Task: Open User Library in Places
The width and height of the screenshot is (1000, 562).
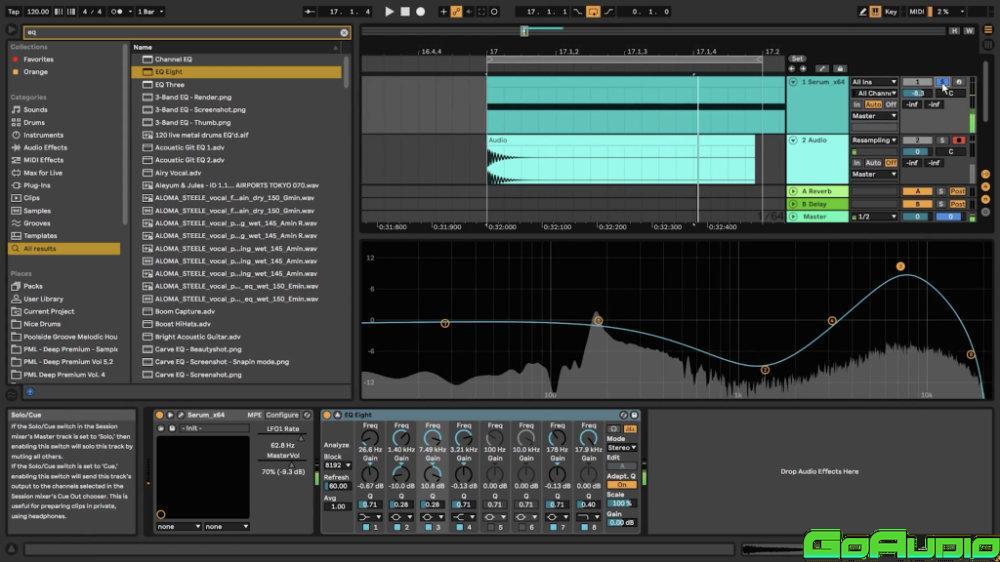Action: tap(43, 299)
